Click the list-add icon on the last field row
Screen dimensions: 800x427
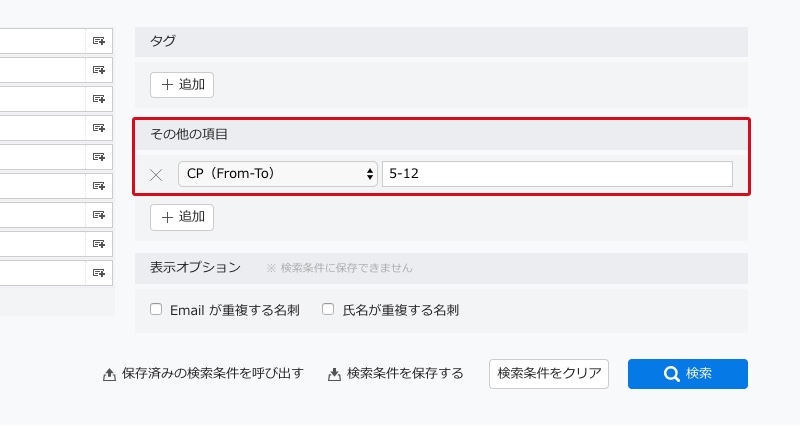(x=99, y=273)
